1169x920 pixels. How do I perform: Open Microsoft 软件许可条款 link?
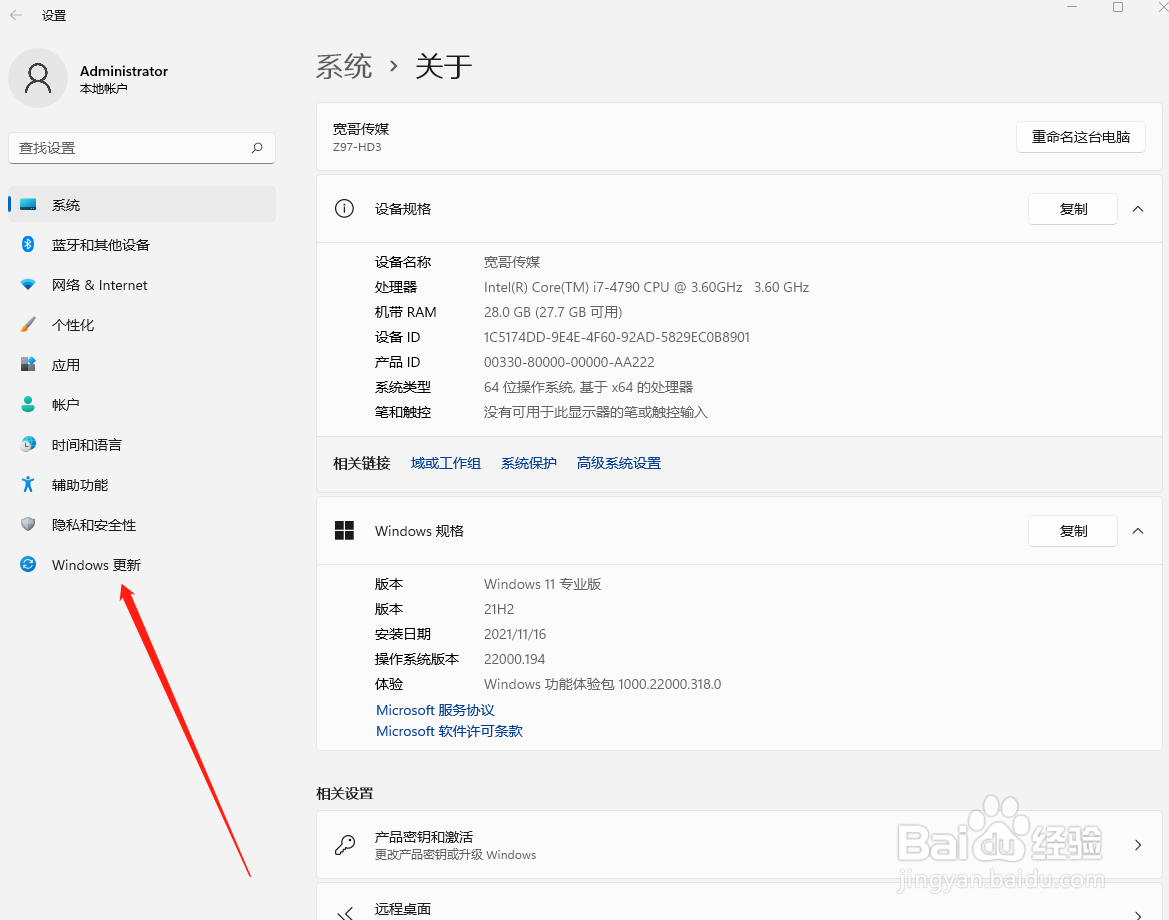point(450,731)
